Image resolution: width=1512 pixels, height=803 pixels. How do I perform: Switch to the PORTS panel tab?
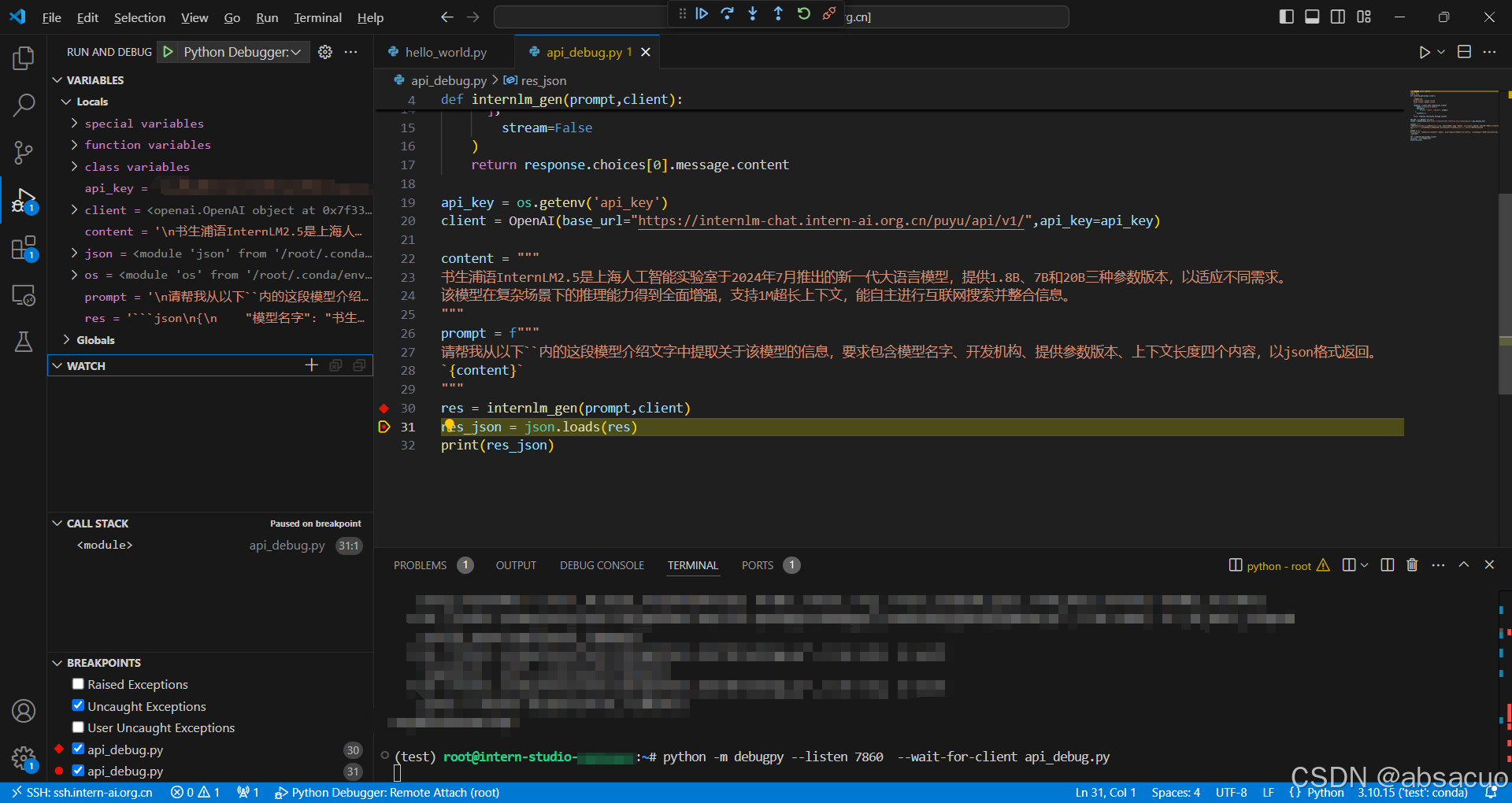[757, 565]
